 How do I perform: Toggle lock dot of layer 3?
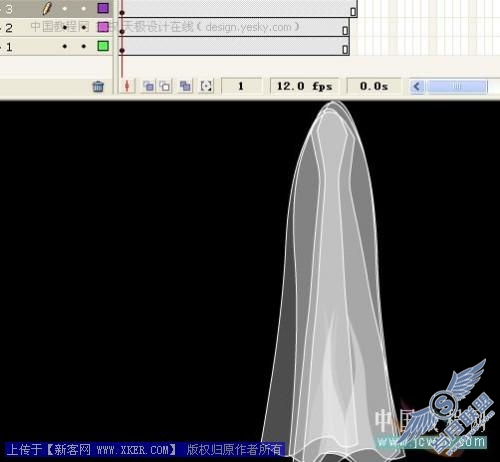coord(84,9)
